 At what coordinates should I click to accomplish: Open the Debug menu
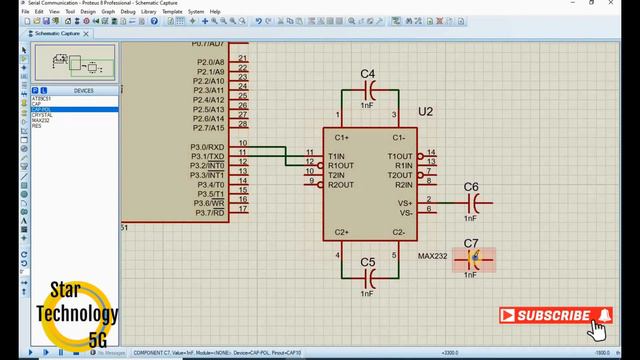pyautogui.click(x=128, y=11)
